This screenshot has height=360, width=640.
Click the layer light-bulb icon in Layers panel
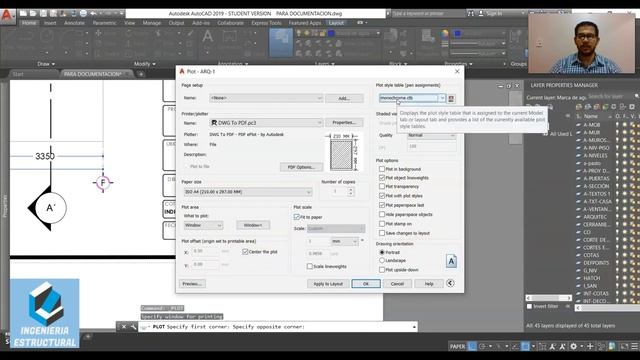[299, 33]
